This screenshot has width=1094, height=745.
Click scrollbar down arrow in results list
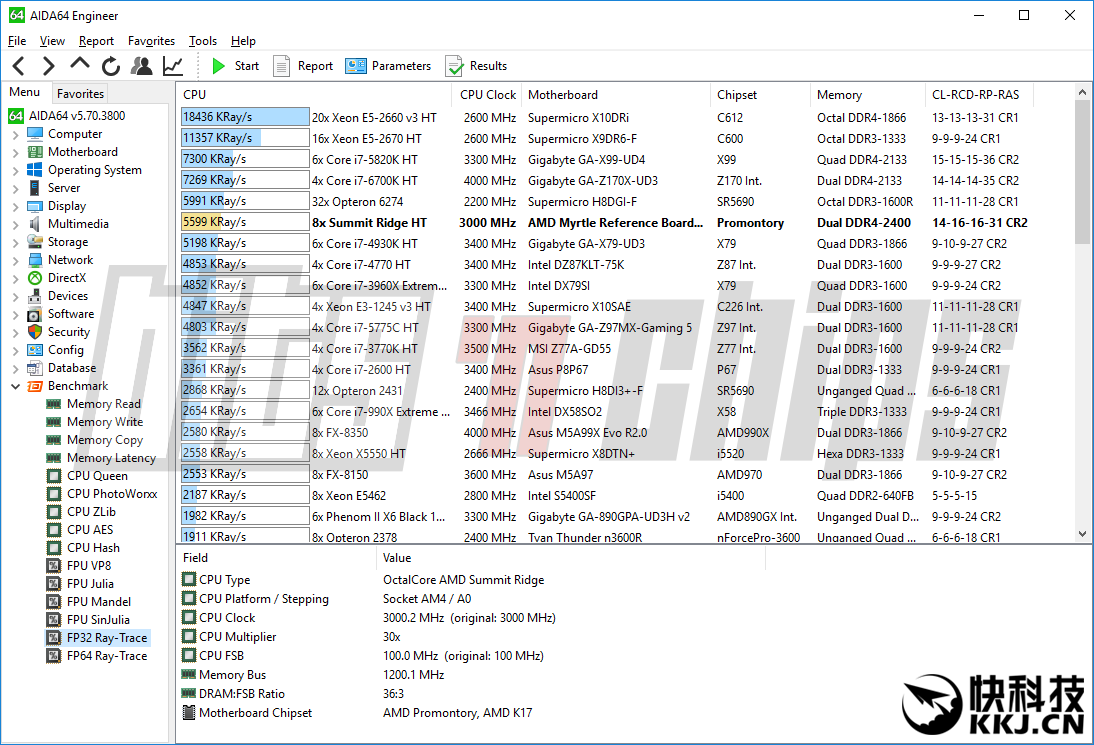pos(1082,534)
